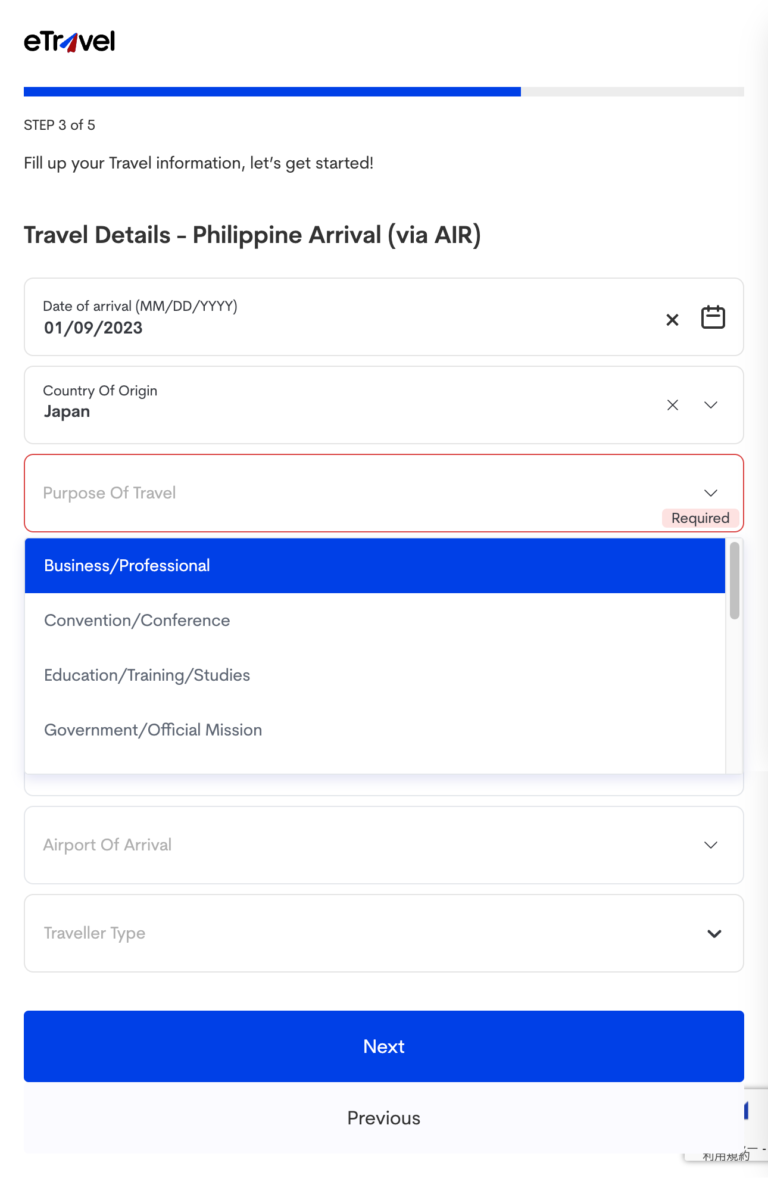Click the Date of arrival input field
The image size is (768, 1178).
[300, 316]
